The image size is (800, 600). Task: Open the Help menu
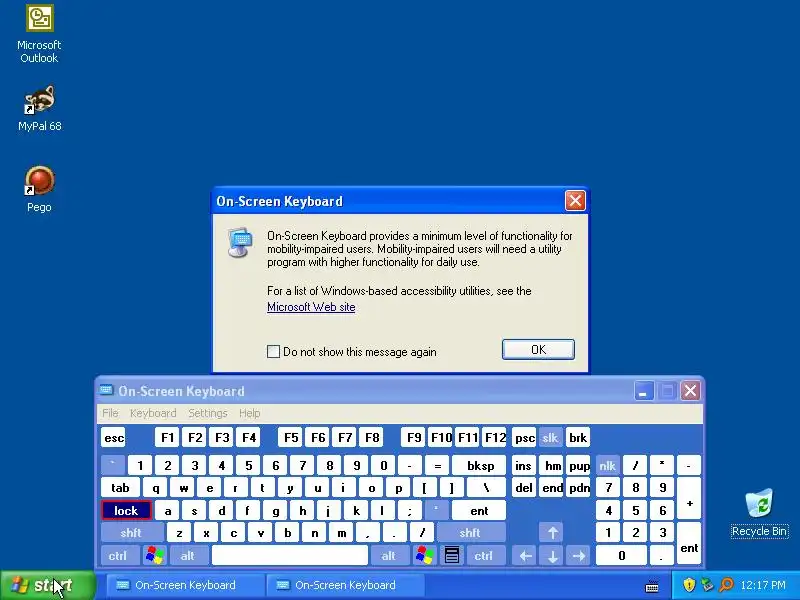pyautogui.click(x=249, y=413)
